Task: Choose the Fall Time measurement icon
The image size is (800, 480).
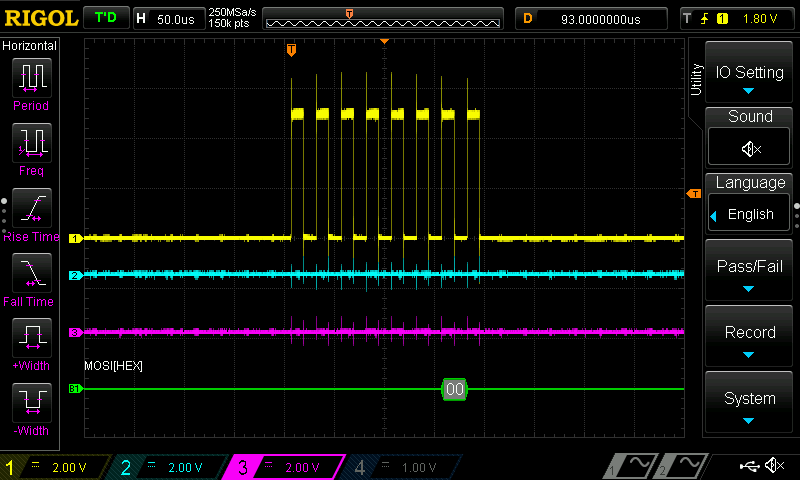Action: 32,273
